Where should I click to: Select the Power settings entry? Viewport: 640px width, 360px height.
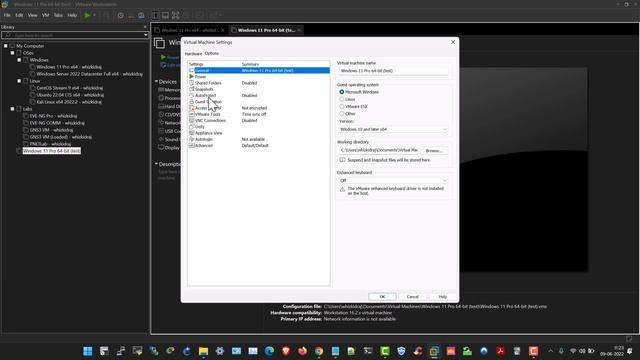tap(200, 77)
